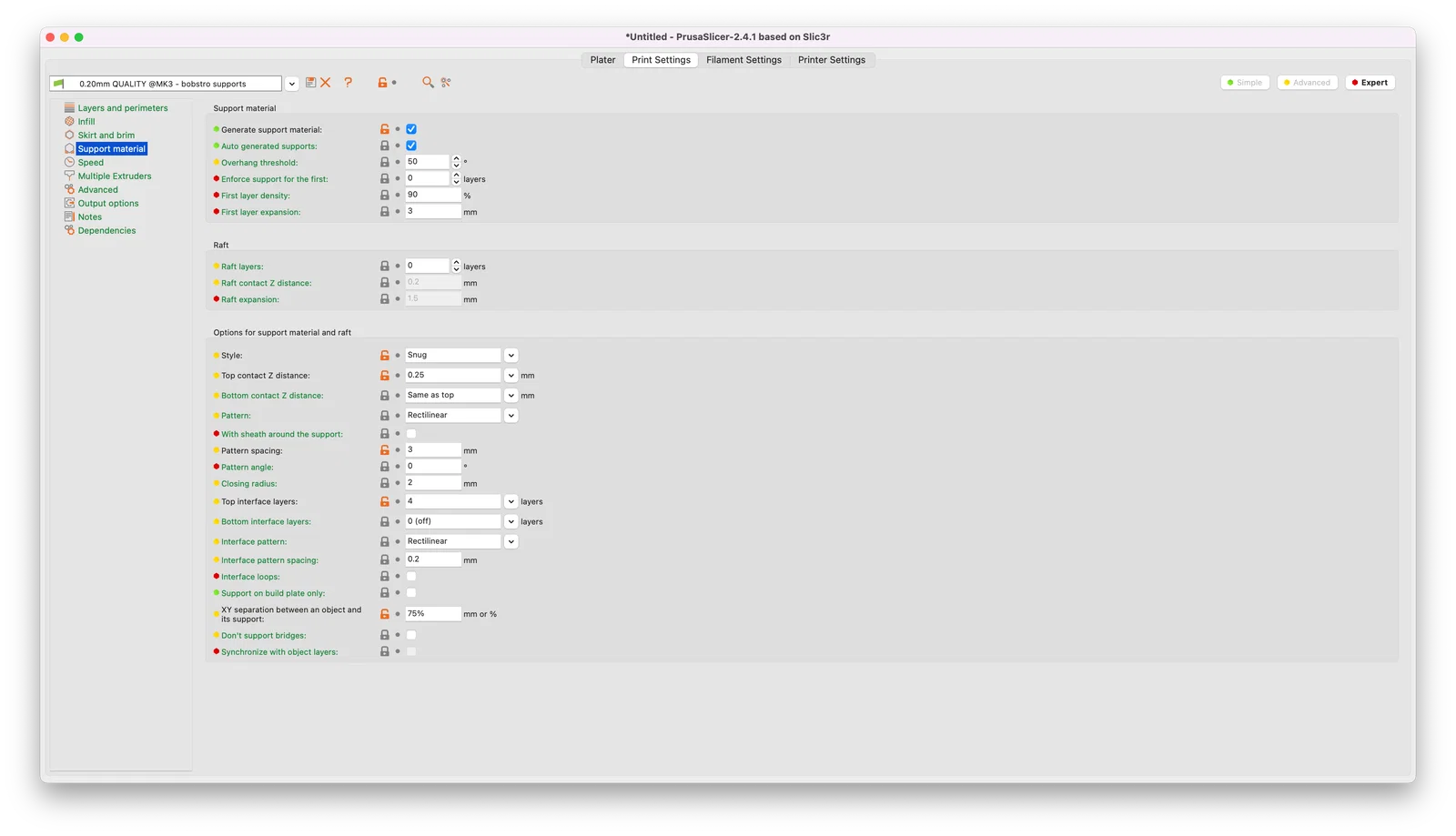Select Expert mode button

coord(1370,83)
